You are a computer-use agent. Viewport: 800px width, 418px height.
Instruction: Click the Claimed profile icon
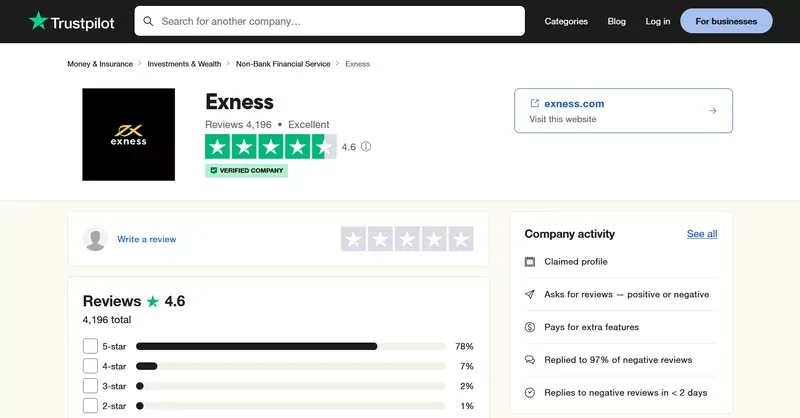pos(530,262)
